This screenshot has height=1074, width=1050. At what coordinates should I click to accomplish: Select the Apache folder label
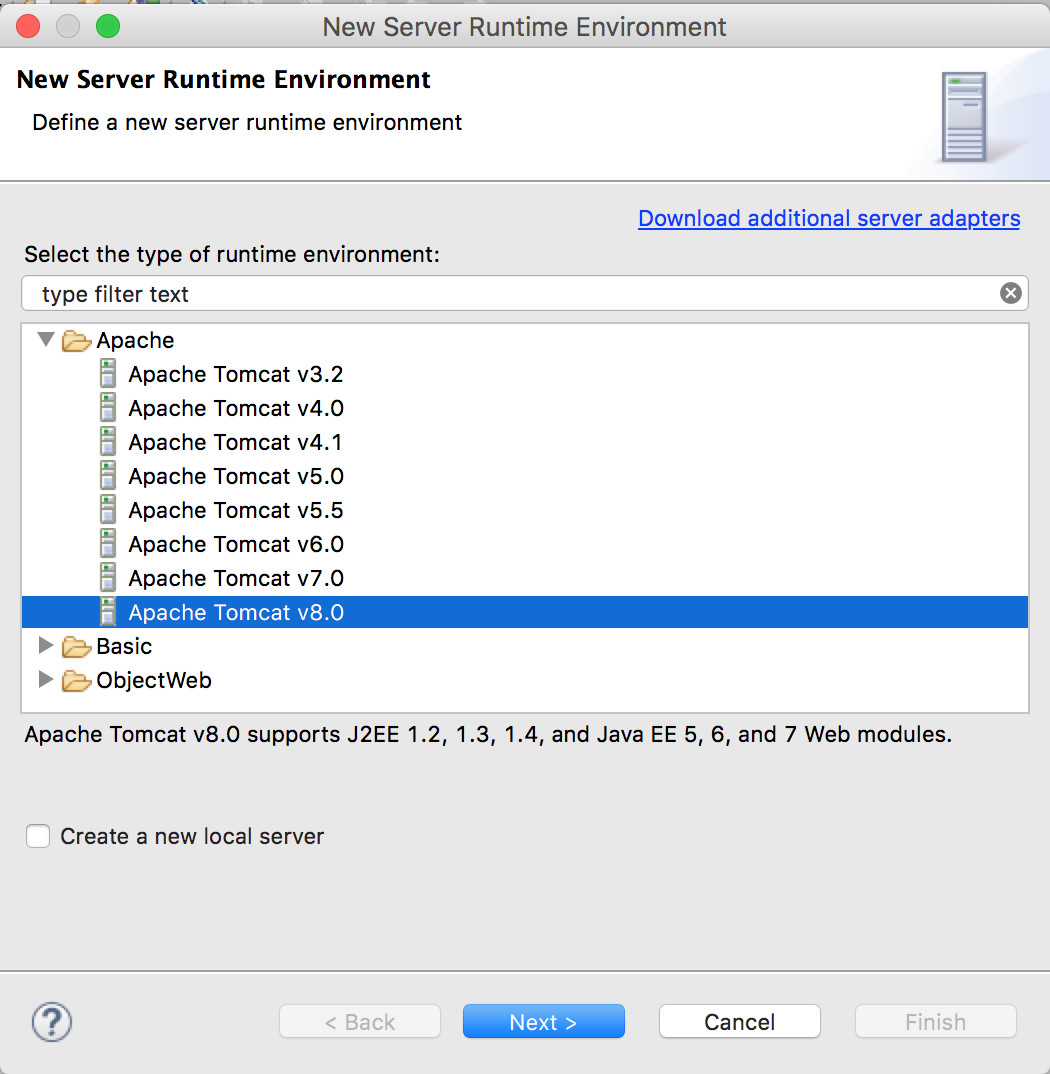tap(135, 340)
